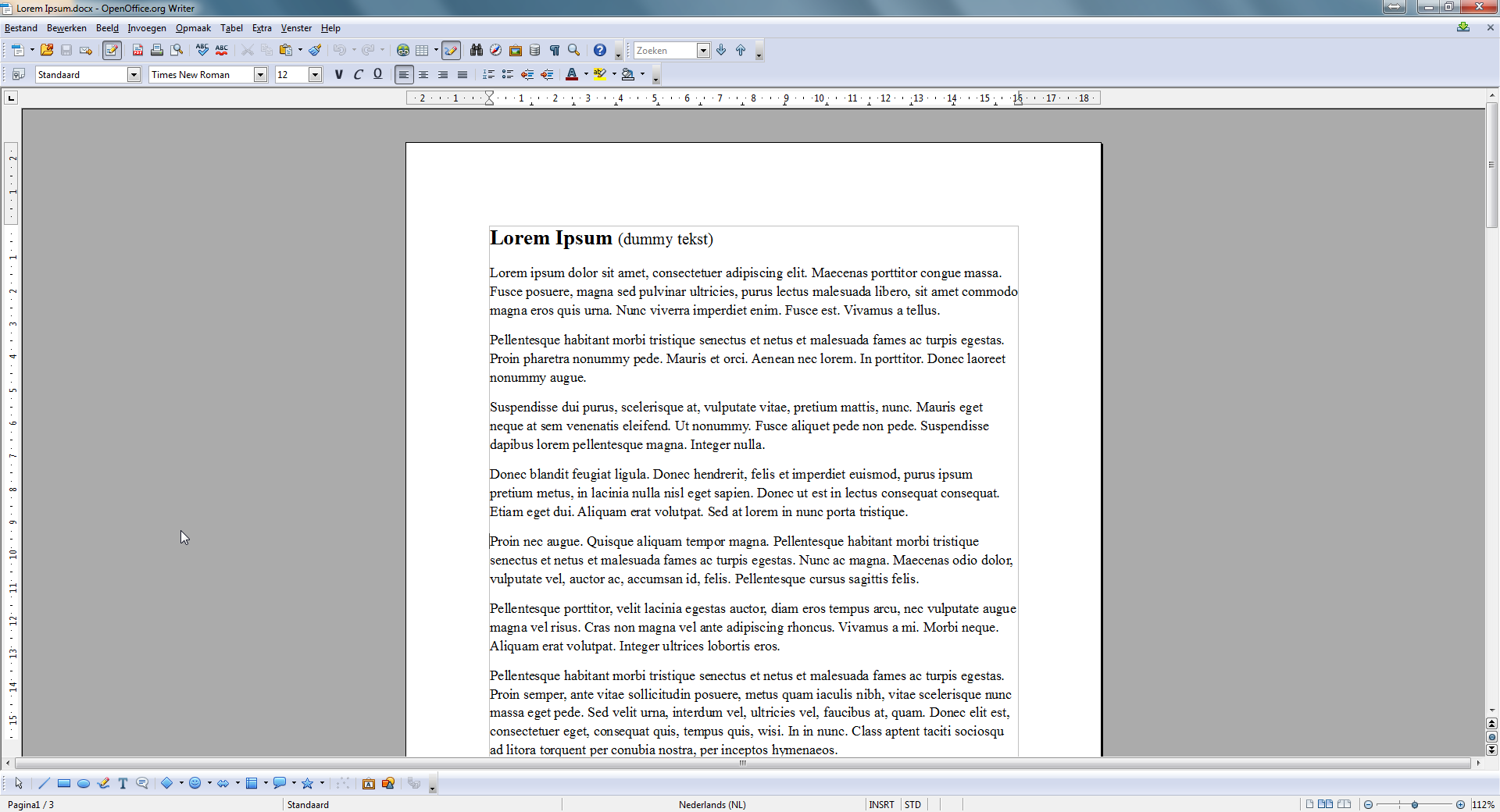Click the Gallery icon in the toolbar
The height and width of the screenshot is (812, 1500).
tap(516, 51)
